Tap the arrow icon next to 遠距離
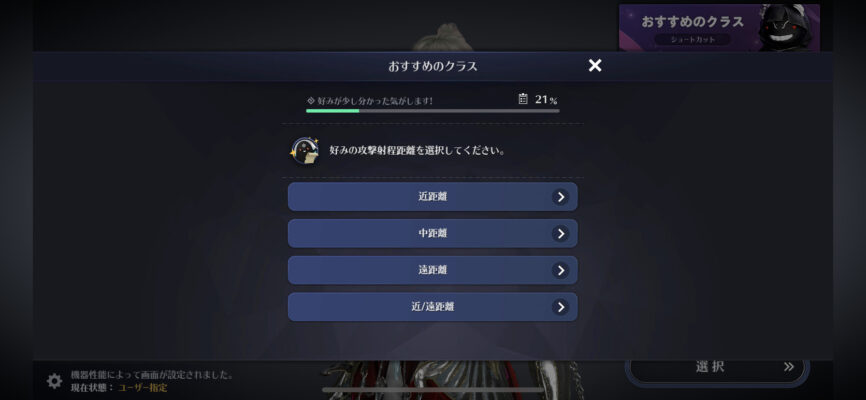Image resolution: width=866 pixels, height=400 pixels. [561, 270]
